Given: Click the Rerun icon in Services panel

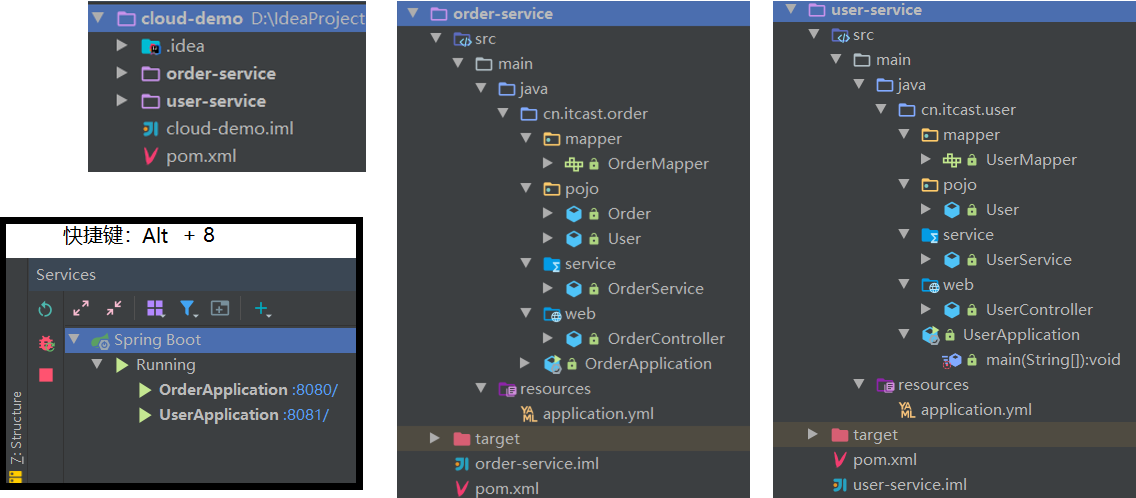Looking at the screenshot, I should pyautogui.click(x=45, y=310).
